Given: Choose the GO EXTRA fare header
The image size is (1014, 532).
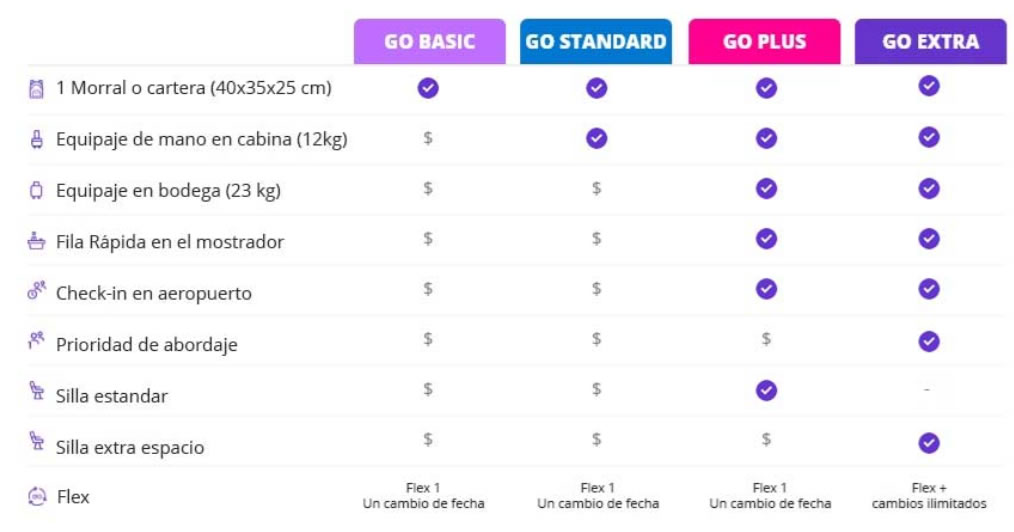Looking at the screenshot, I should point(931,41).
